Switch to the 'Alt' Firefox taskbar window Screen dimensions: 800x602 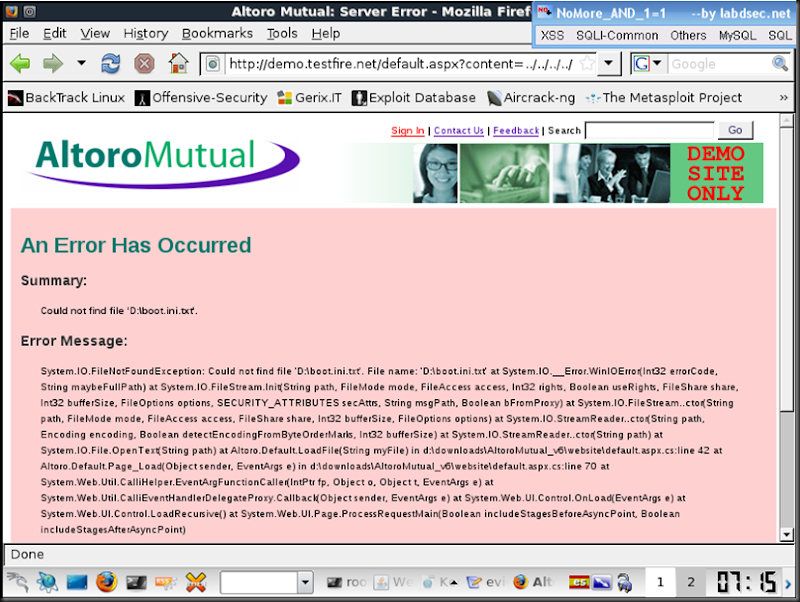coord(533,582)
